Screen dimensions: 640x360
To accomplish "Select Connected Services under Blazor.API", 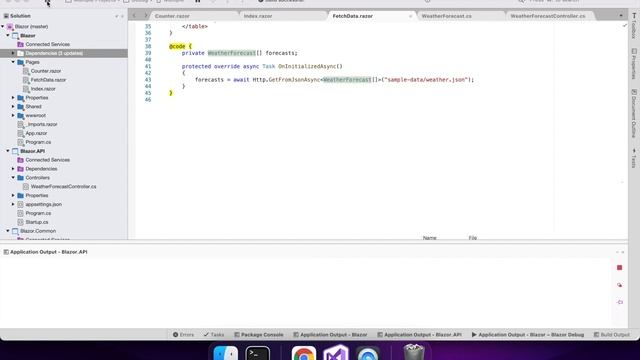I will pos(47,160).
